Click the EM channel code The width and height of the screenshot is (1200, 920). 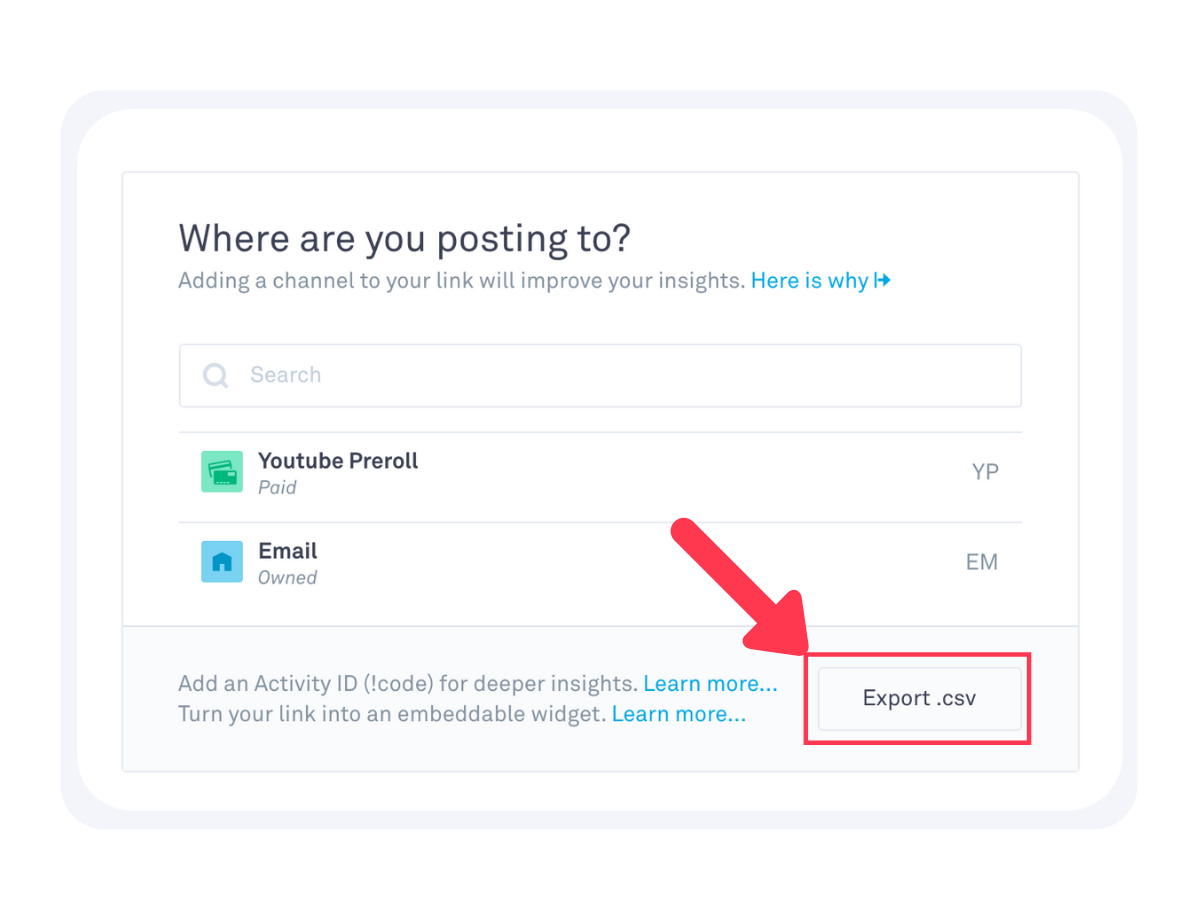click(982, 562)
